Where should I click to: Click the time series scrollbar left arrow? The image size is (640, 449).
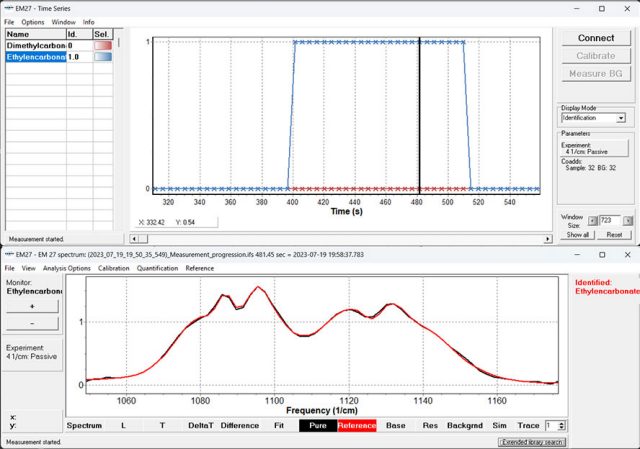pos(134,239)
